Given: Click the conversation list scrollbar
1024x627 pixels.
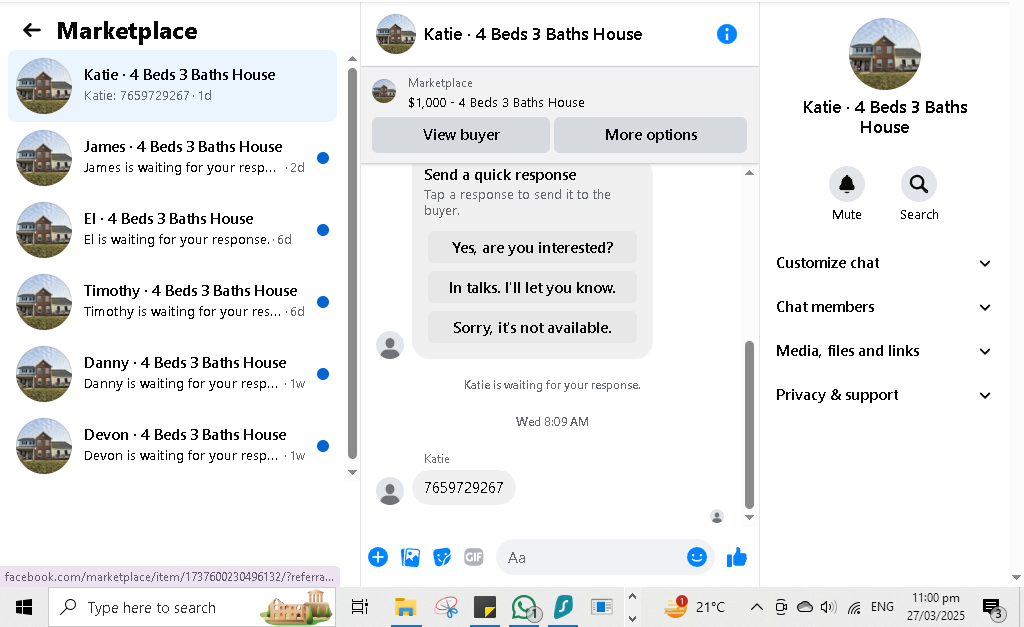Looking at the screenshot, I should click(x=353, y=263).
